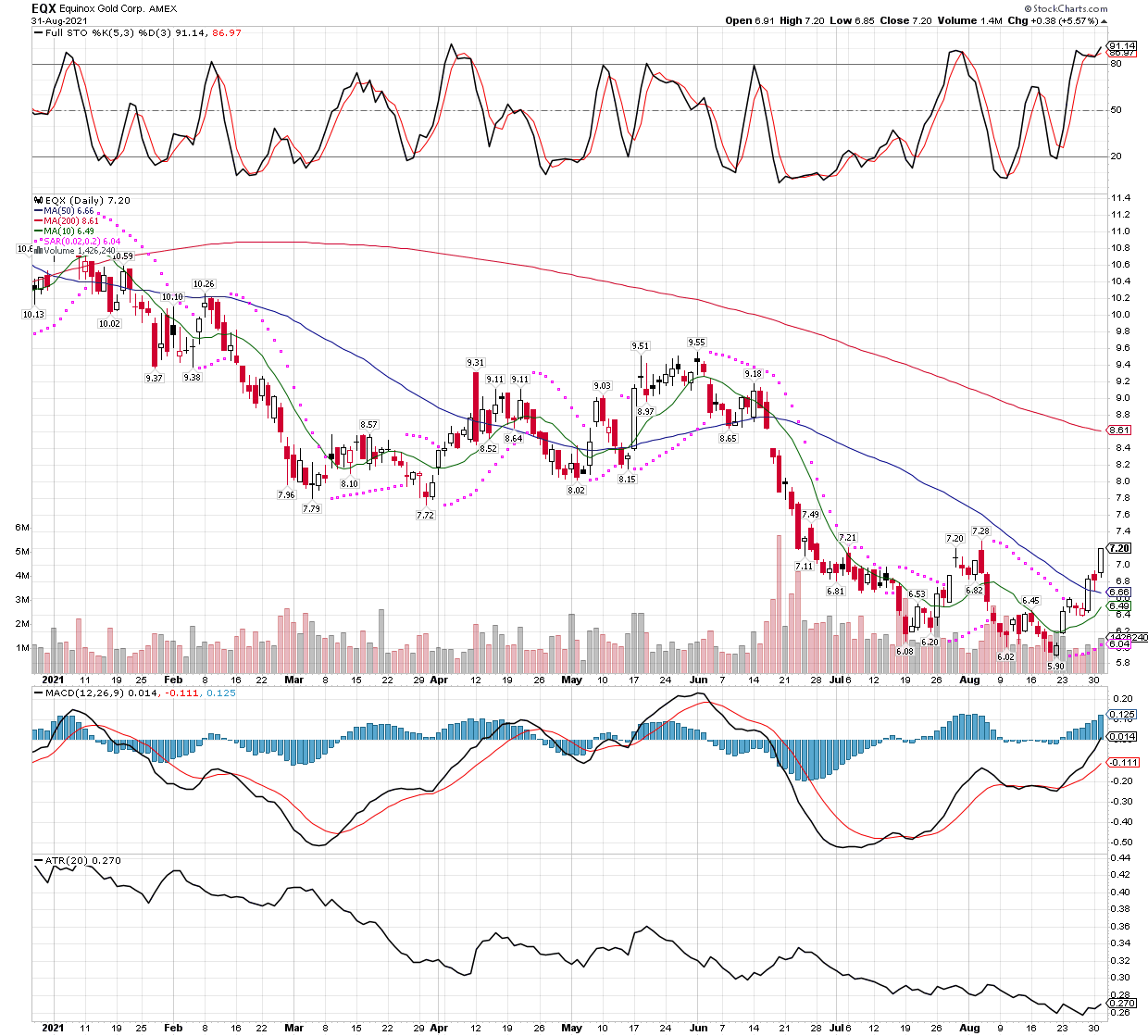This screenshot has width=1148, height=1036.
Task: Click the 9.37 low price label
Action: (154, 378)
